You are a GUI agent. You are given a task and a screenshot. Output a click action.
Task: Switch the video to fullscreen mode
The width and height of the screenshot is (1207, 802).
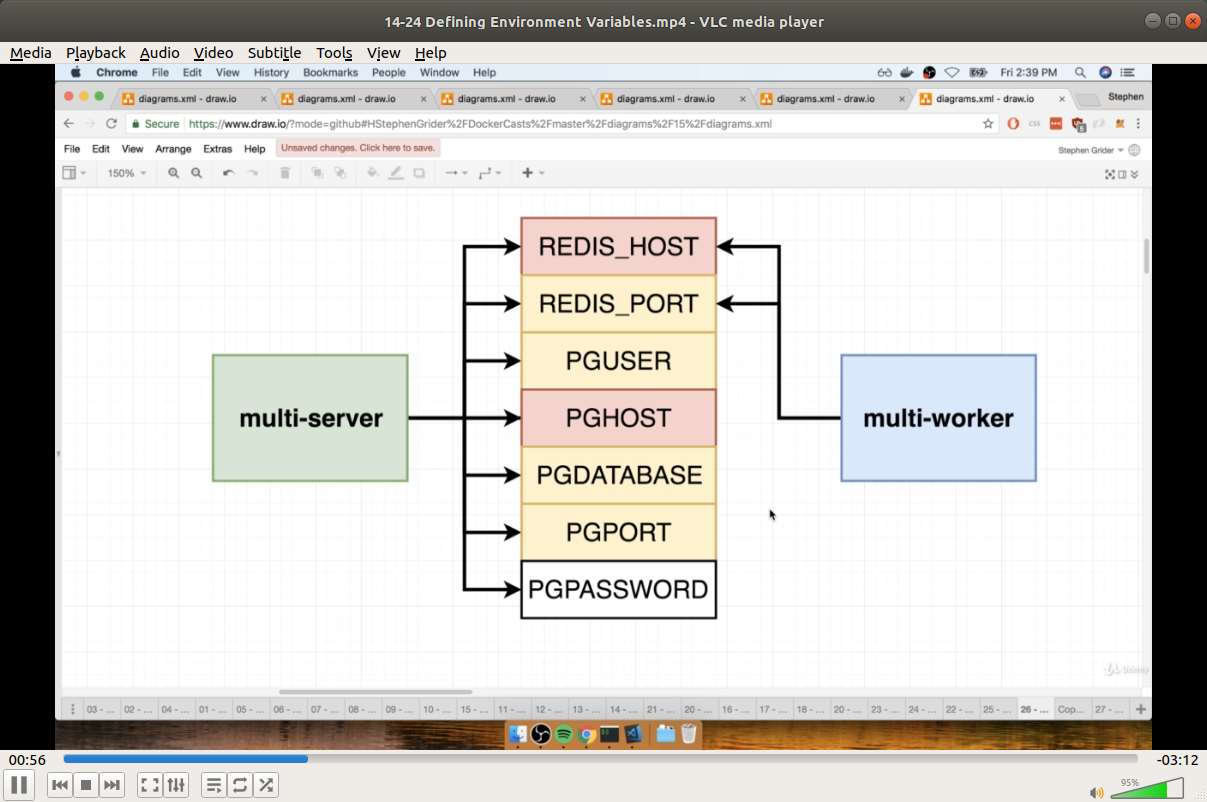[x=150, y=785]
